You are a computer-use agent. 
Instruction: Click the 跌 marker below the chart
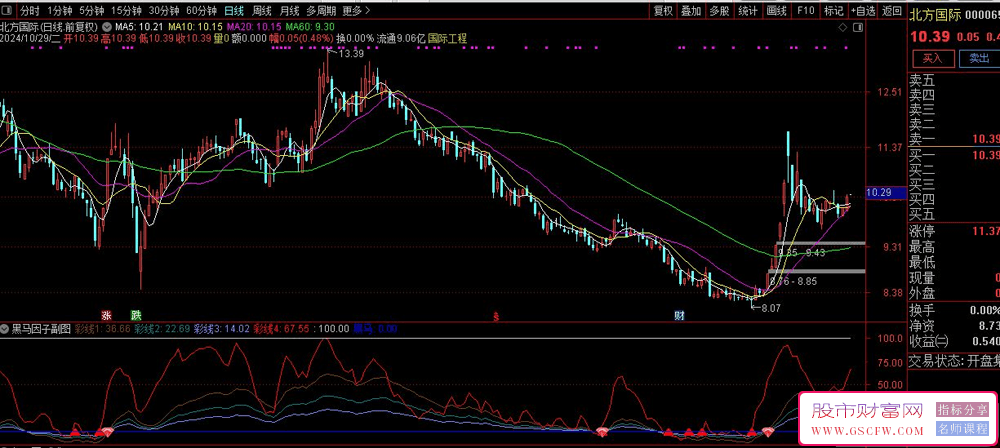pos(136,315)
